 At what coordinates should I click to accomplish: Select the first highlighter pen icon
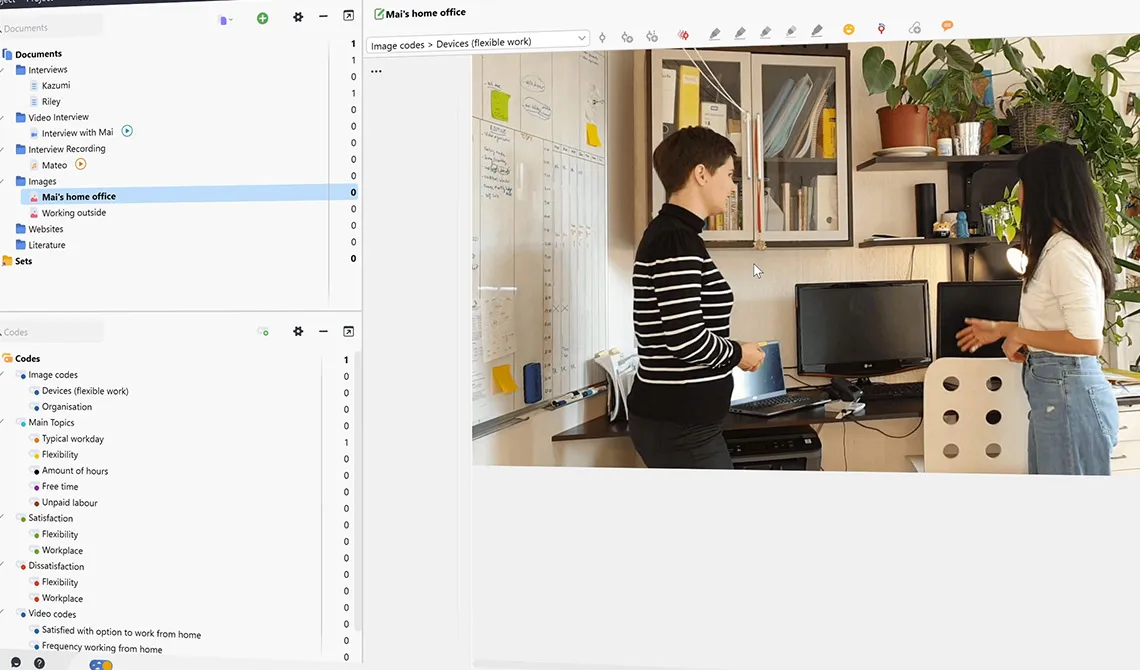[x=715, y=33]
